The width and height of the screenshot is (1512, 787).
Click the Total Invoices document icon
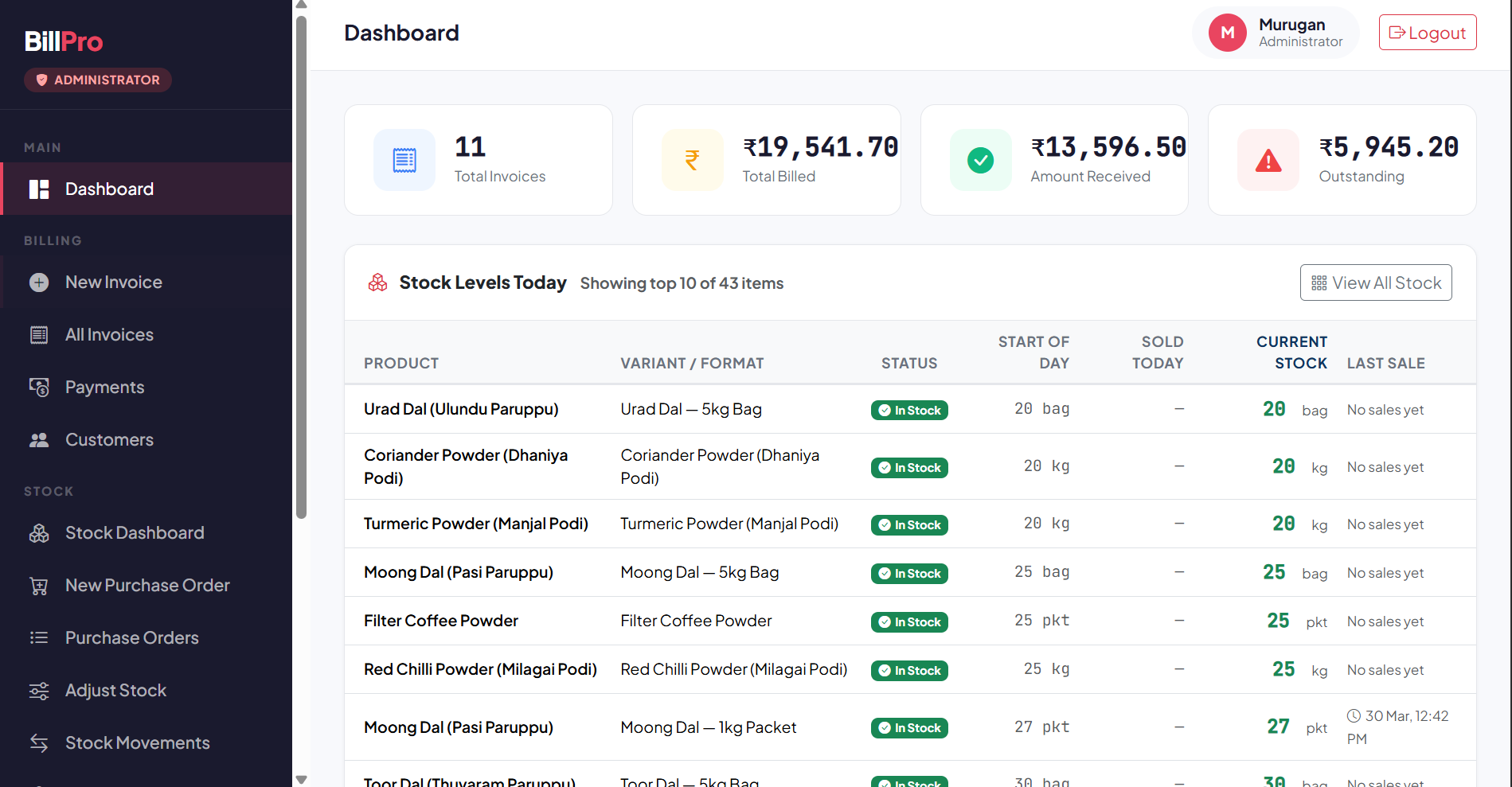click(x=404, y=160)
